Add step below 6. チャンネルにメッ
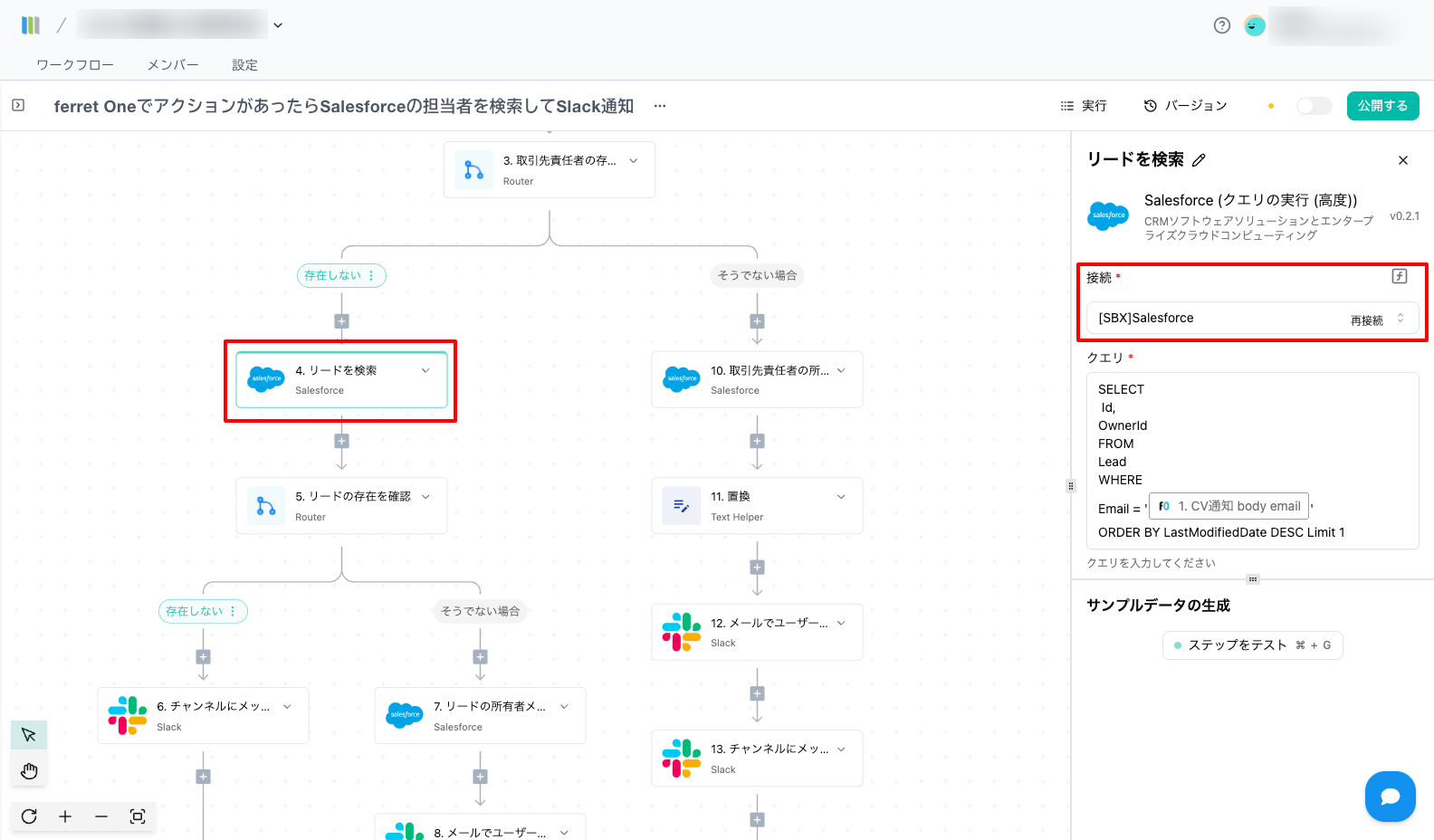Image resolution: width=1434 pixels, height=840 pixels. pyautogui.click(x=203, y=777)
